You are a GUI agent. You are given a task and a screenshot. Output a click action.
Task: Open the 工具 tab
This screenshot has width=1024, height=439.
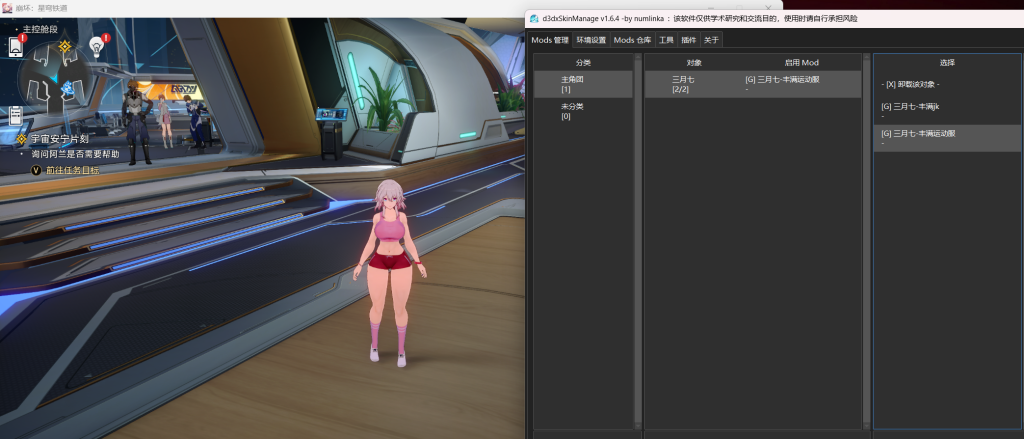tap(666, 40)
